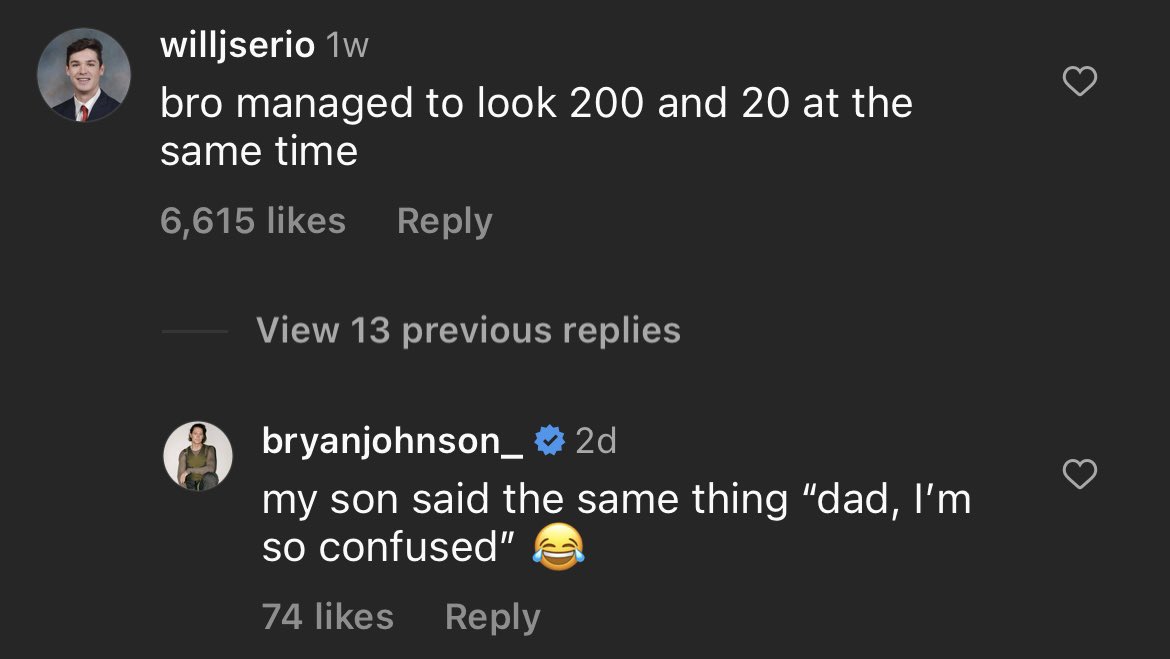Click the line beside the previous replies label
This screenshot has width=1170, height=659.
(194, 331)
